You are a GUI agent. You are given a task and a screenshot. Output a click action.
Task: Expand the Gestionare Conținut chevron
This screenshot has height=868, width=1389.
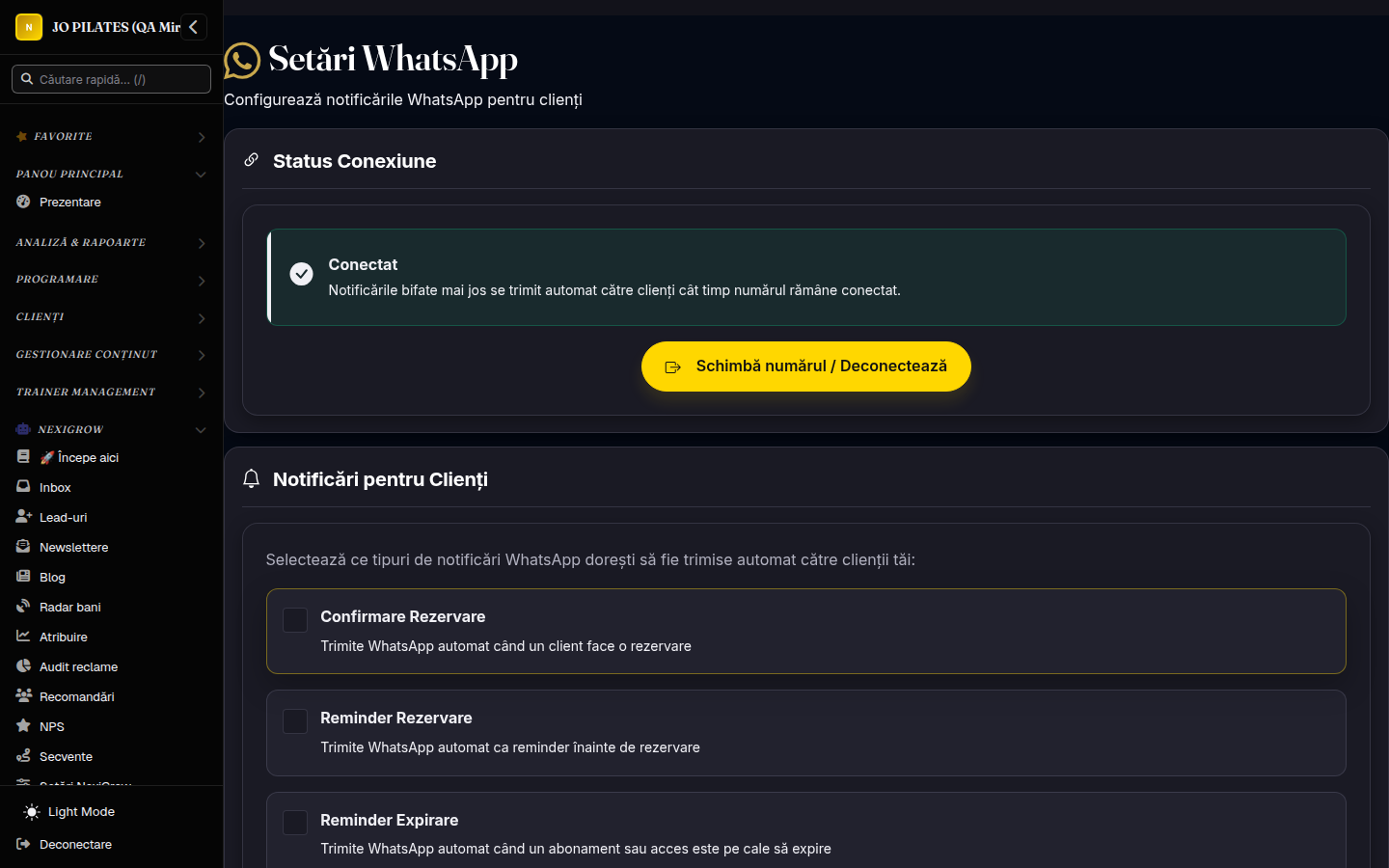[x=202, y=355]
